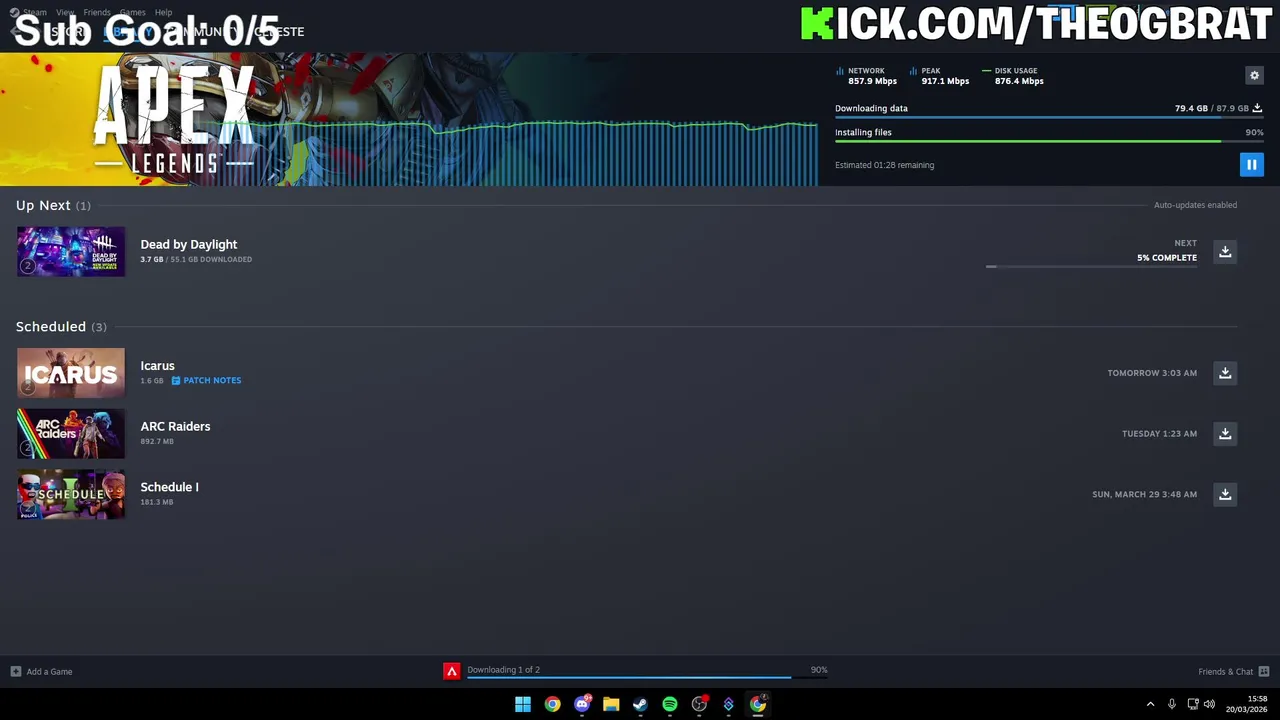Click the plus icon beside Add a Game

16,671
